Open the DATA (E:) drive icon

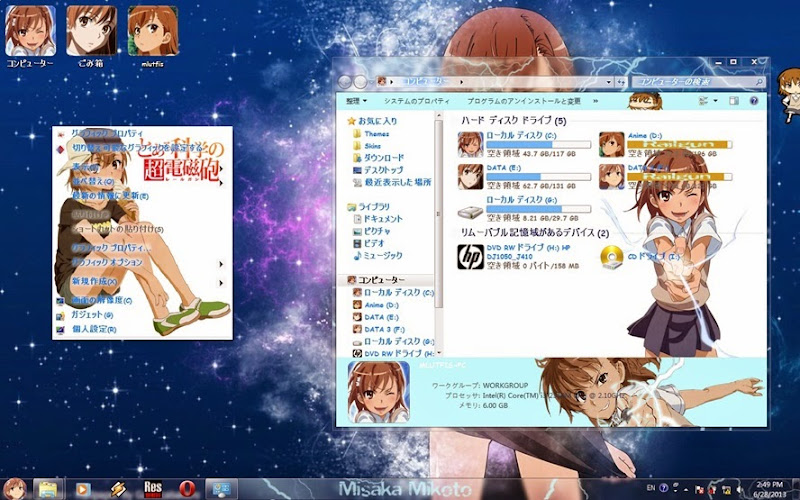tap(470, 177)
